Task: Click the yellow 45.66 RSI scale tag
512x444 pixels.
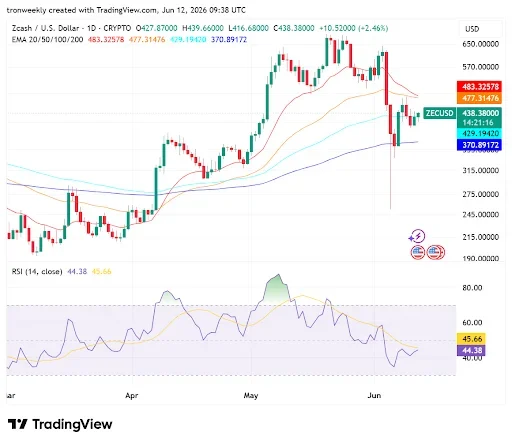Action: (x=471, y=339)
